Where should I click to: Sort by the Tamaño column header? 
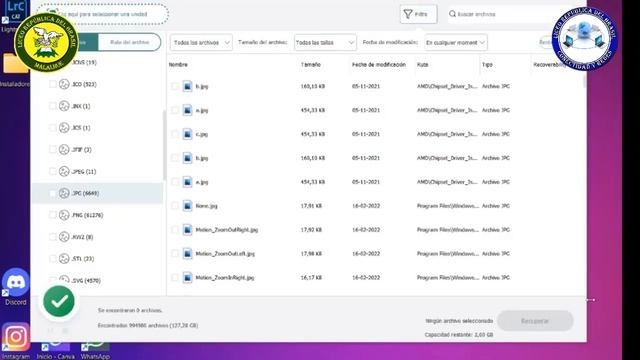pos(311,64)
